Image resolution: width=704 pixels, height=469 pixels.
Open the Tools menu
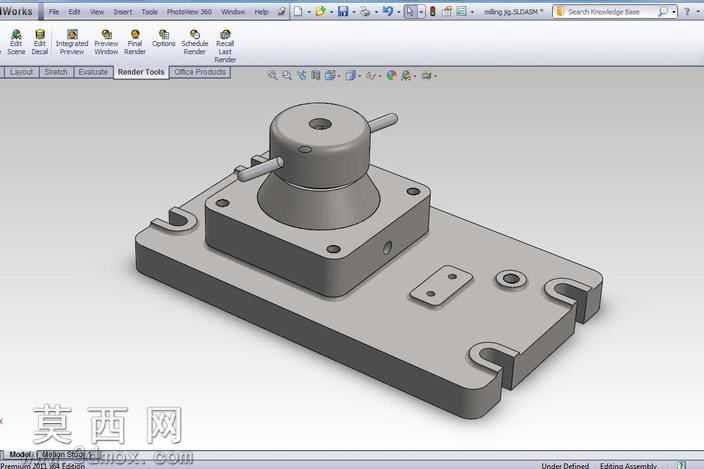point(150,12)
